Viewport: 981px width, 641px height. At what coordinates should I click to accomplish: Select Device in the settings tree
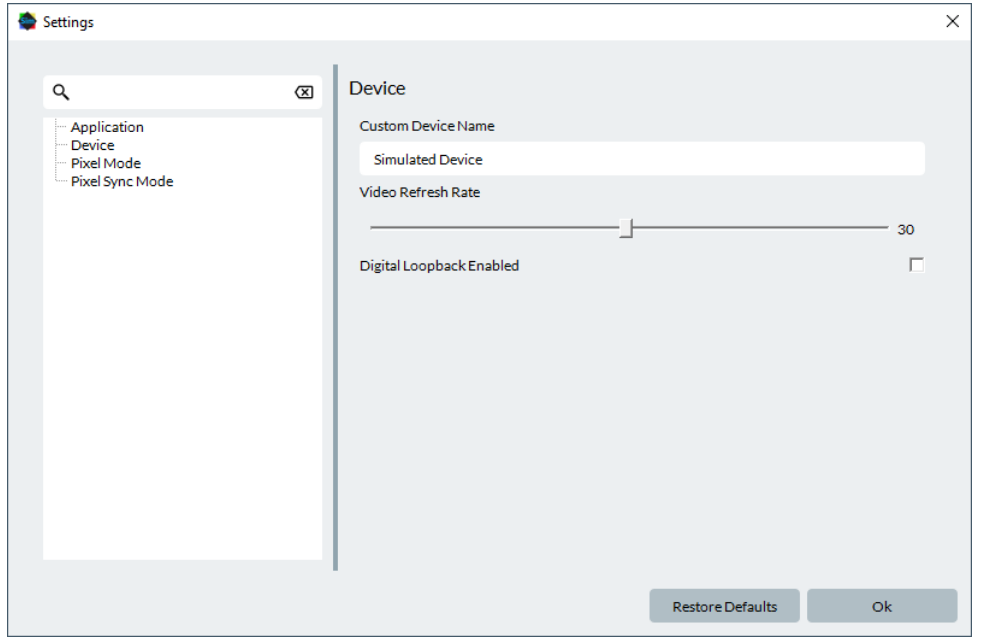[92, 145]
